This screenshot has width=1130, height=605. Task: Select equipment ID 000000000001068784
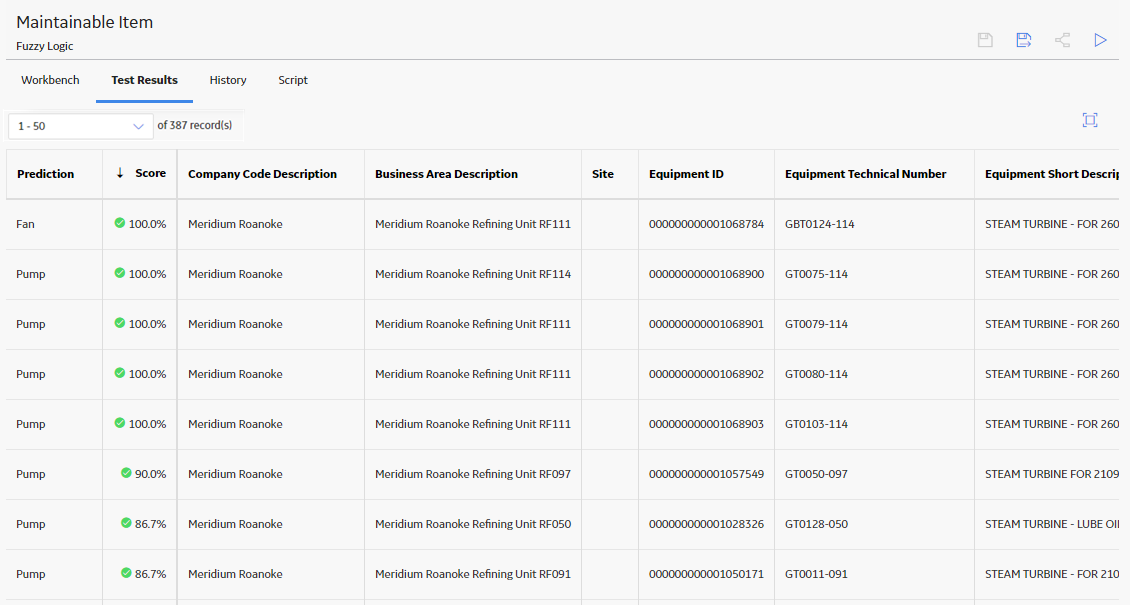[x=706, y=224]
